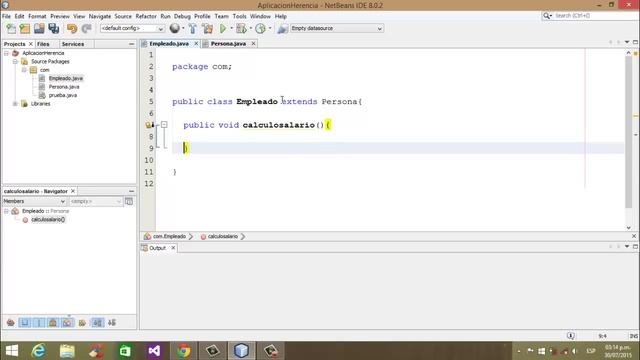
Task: Click the New File toolbar icon
Action: point(11,28)
